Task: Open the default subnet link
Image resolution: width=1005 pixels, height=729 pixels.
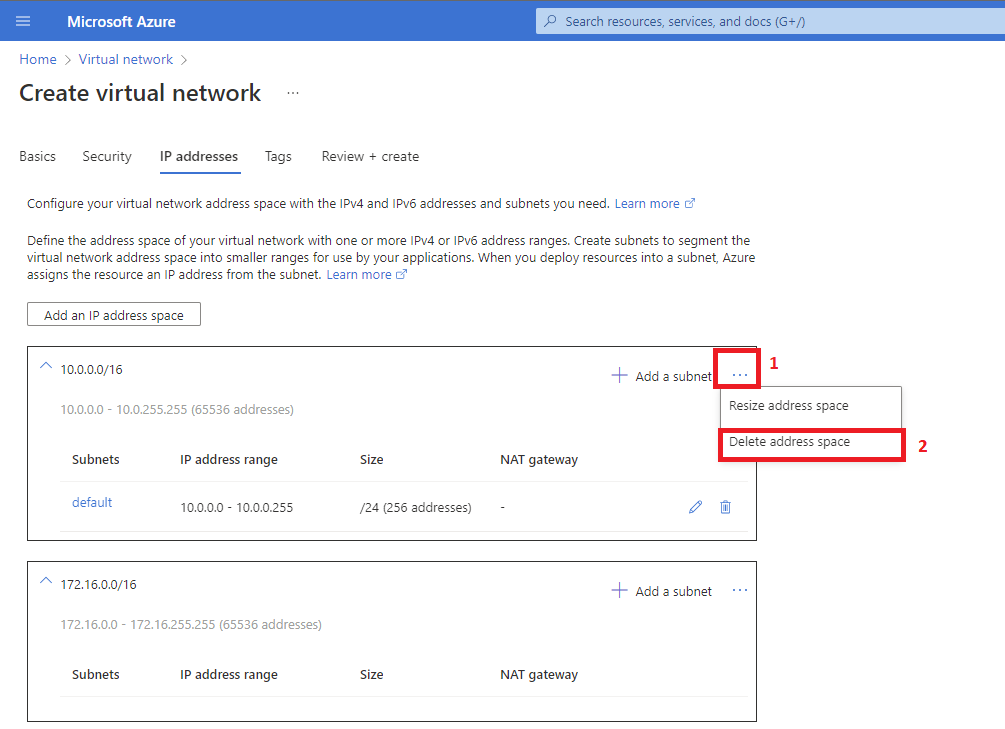Action: (92, 502)
